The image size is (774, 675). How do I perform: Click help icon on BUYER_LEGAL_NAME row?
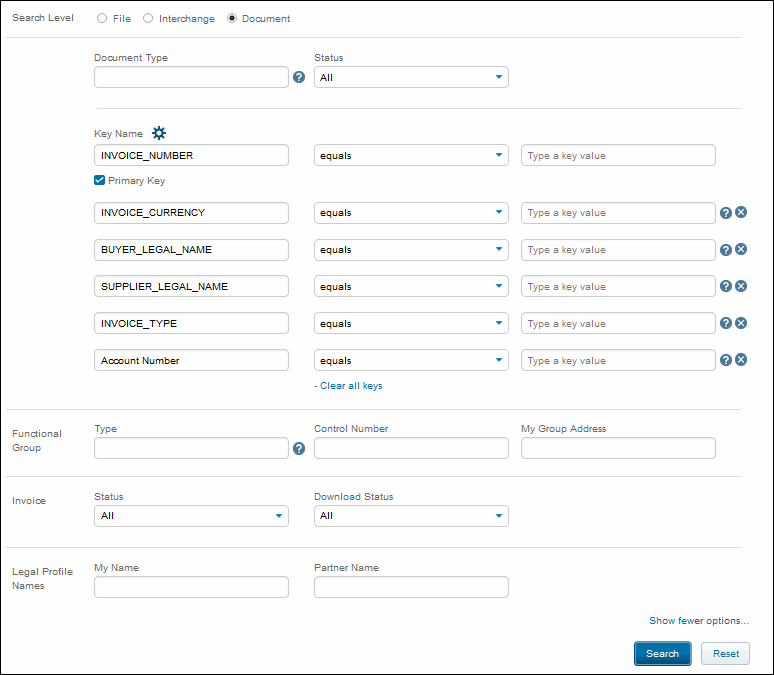[x=726, y=250]
